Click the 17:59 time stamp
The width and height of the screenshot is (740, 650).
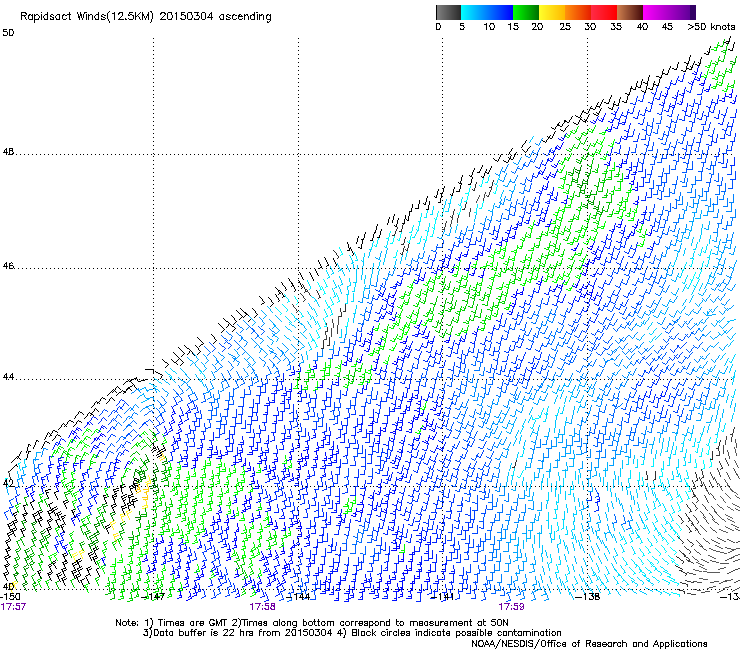(x=511, y=607)
